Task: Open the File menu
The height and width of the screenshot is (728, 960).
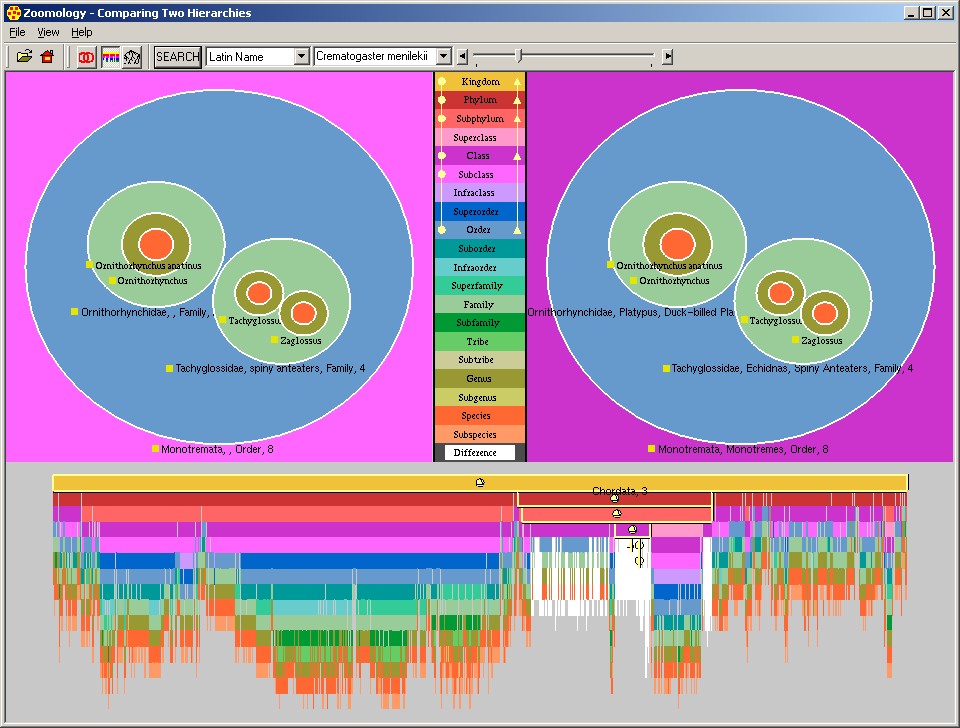Action: coord(17,33)
